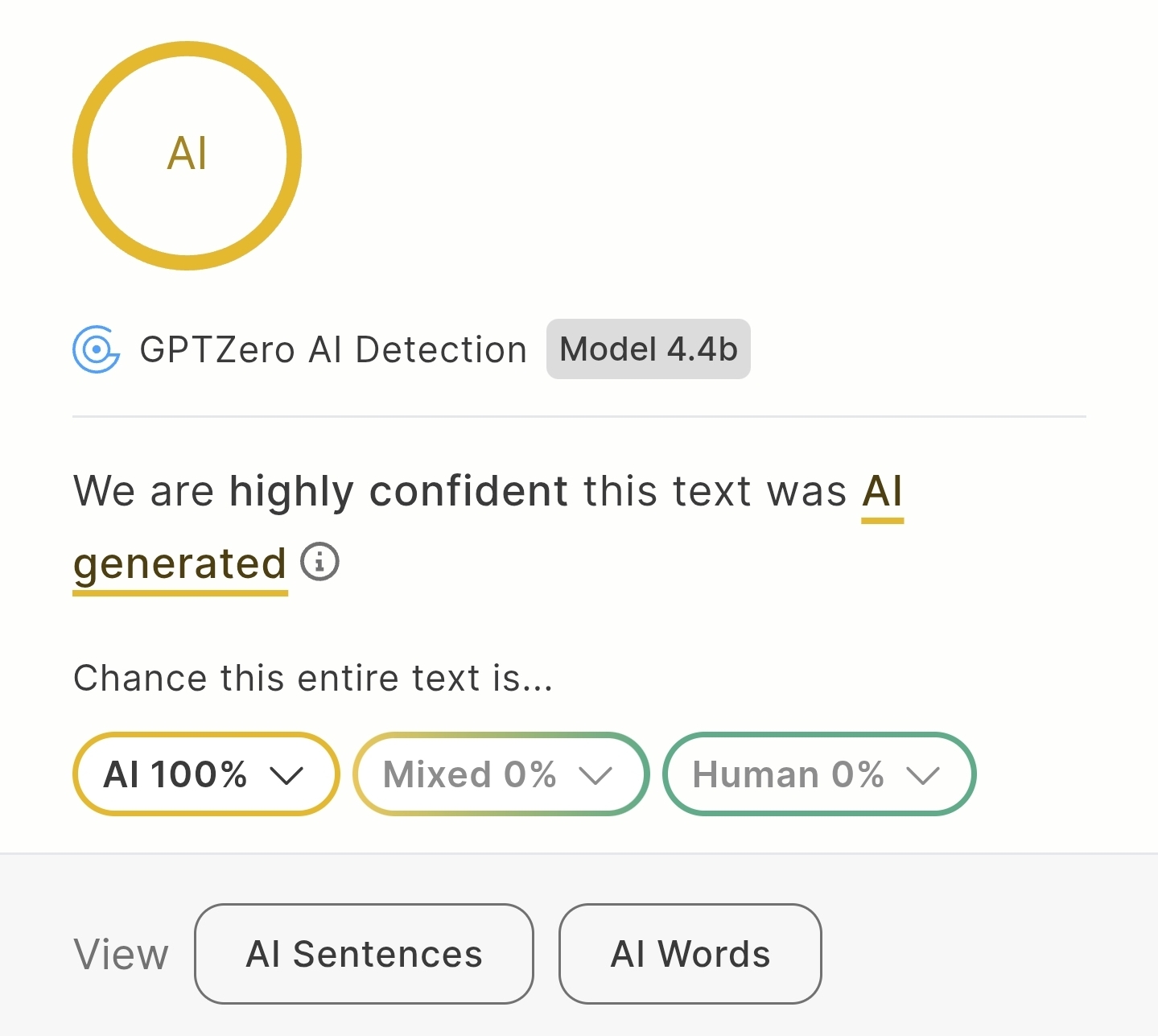Expand the Human 0% chevron arrow

pos(922,775)
